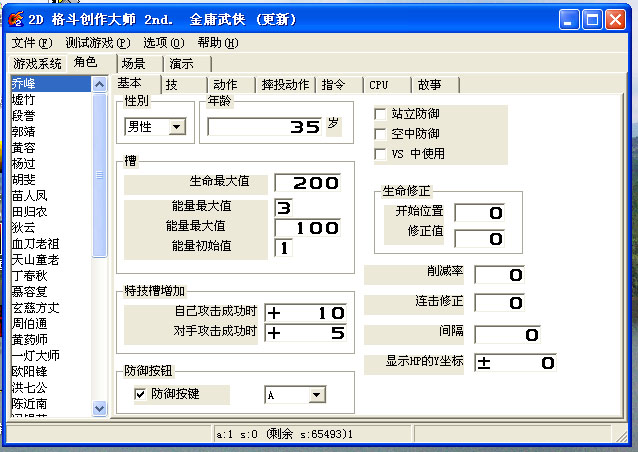This screenshot has width=638, height=452.
Task: Open the 帮助(H) menu
Action: (x=218, y=43)
